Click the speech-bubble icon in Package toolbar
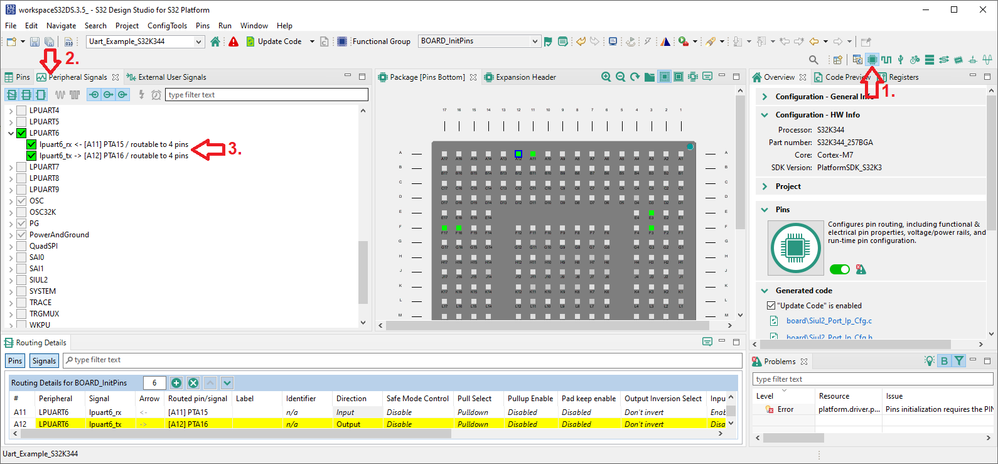This screenshot has width=998, height=464. [707, 77]
